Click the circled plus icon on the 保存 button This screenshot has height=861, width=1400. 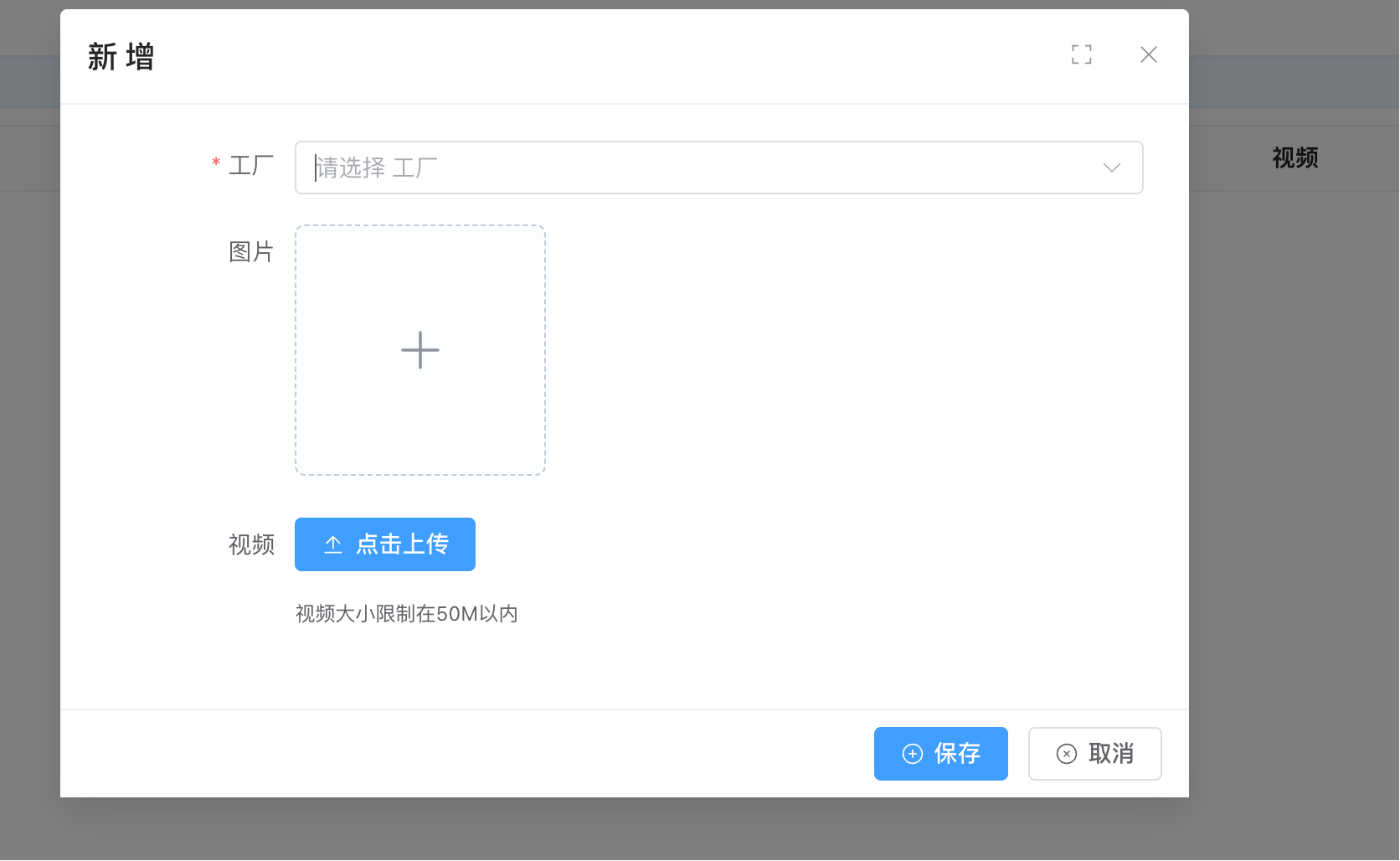[x=913, y=754]
